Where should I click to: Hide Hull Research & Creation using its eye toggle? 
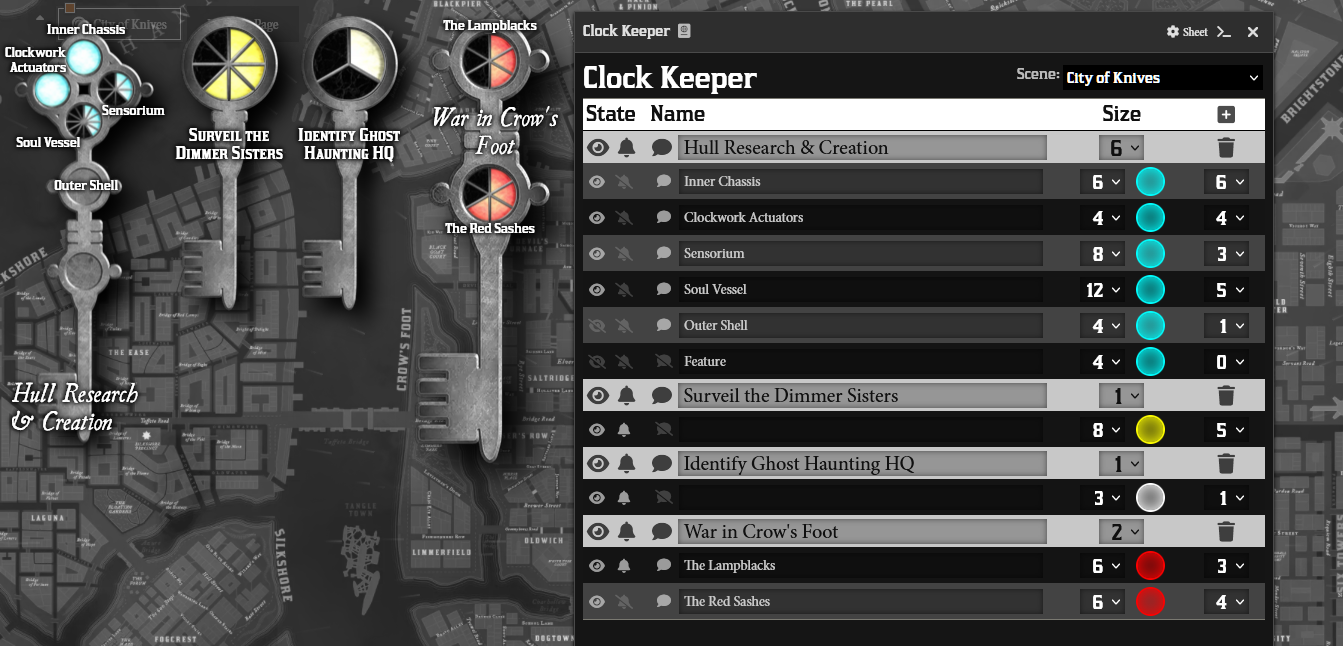point(597,147)
